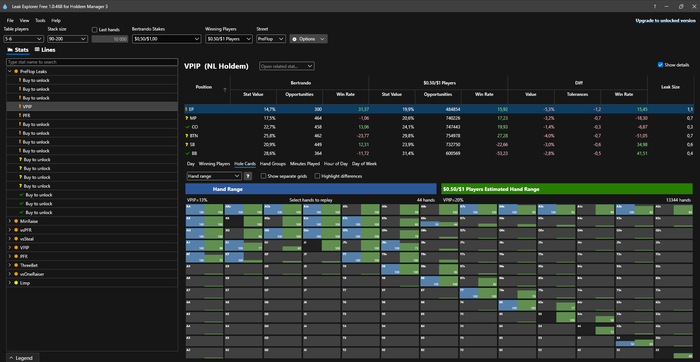Expand the ThreeBet tree group
This screenshot has width=700, height=362.
pos(10,265)
